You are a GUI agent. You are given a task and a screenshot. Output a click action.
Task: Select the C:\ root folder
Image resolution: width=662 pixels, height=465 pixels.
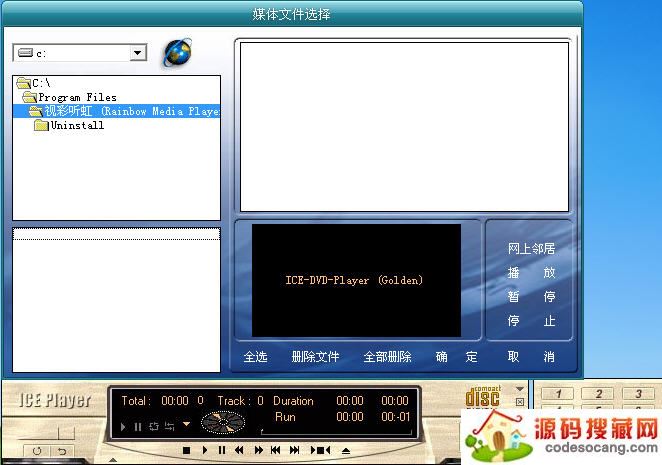pyautogui.click(x=34, y=83)
